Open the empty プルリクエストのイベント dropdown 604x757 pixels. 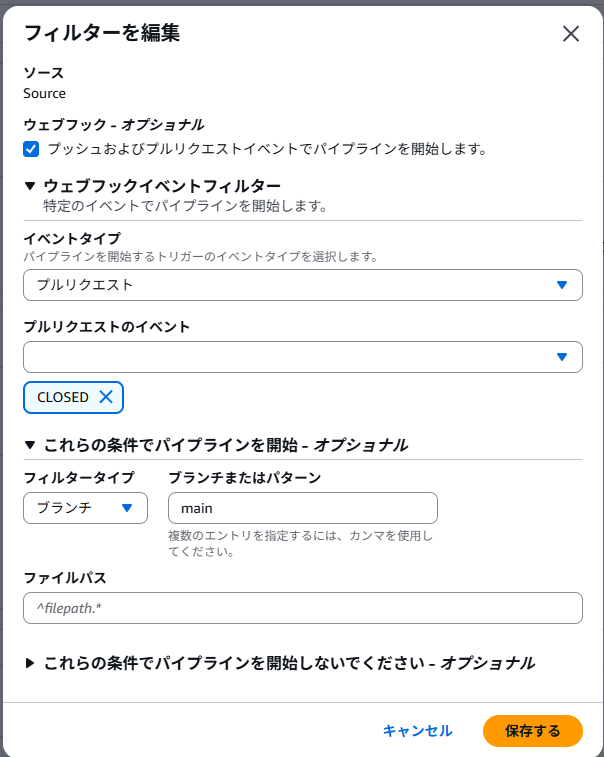290,357
